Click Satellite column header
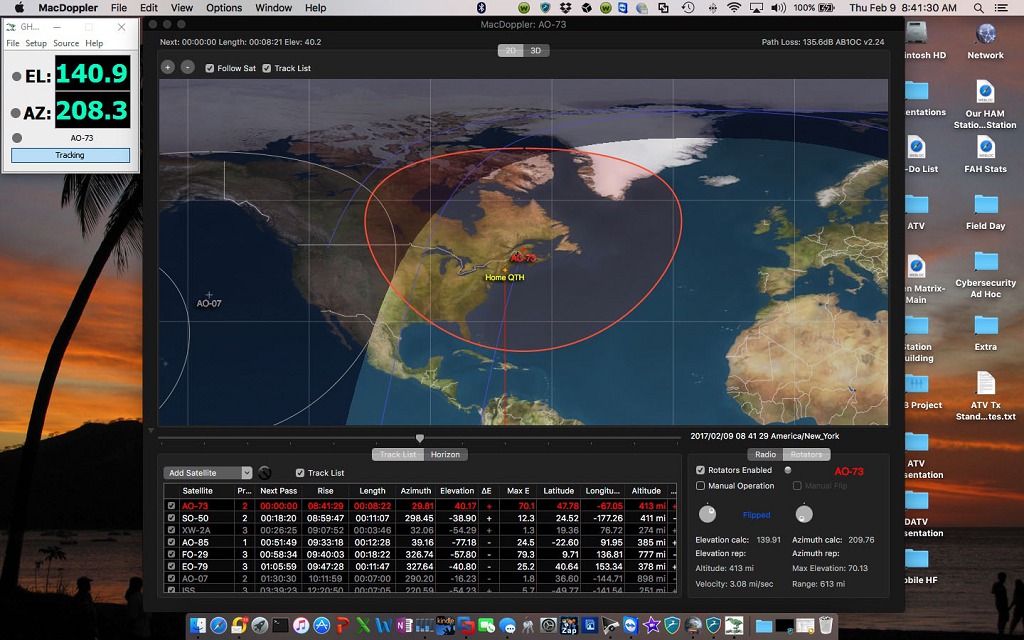This screenshot has width=1024, height=640. [197, 491]
